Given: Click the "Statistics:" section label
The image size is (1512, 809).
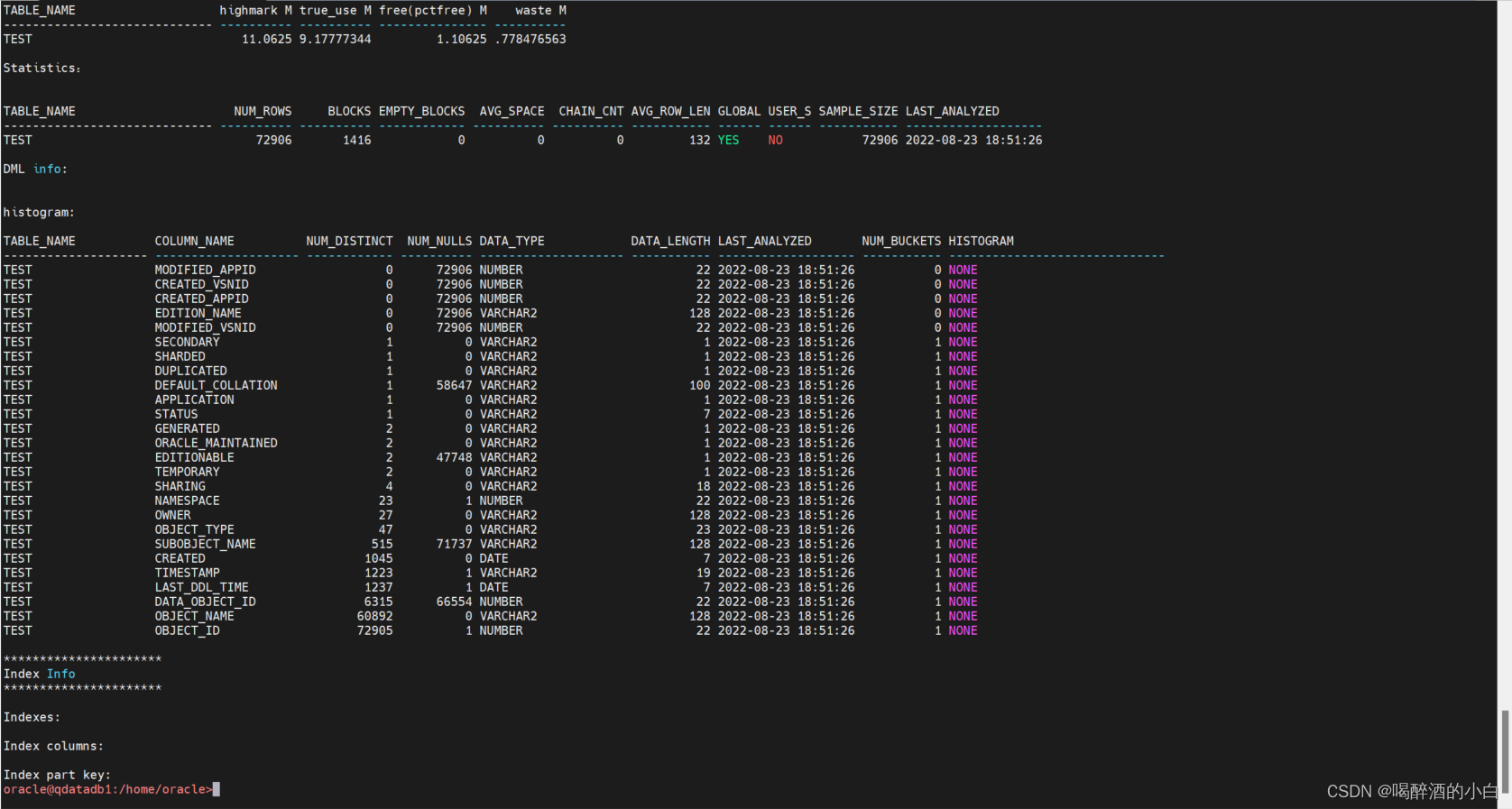Looking at the screenshot, I should pos(42,69).
